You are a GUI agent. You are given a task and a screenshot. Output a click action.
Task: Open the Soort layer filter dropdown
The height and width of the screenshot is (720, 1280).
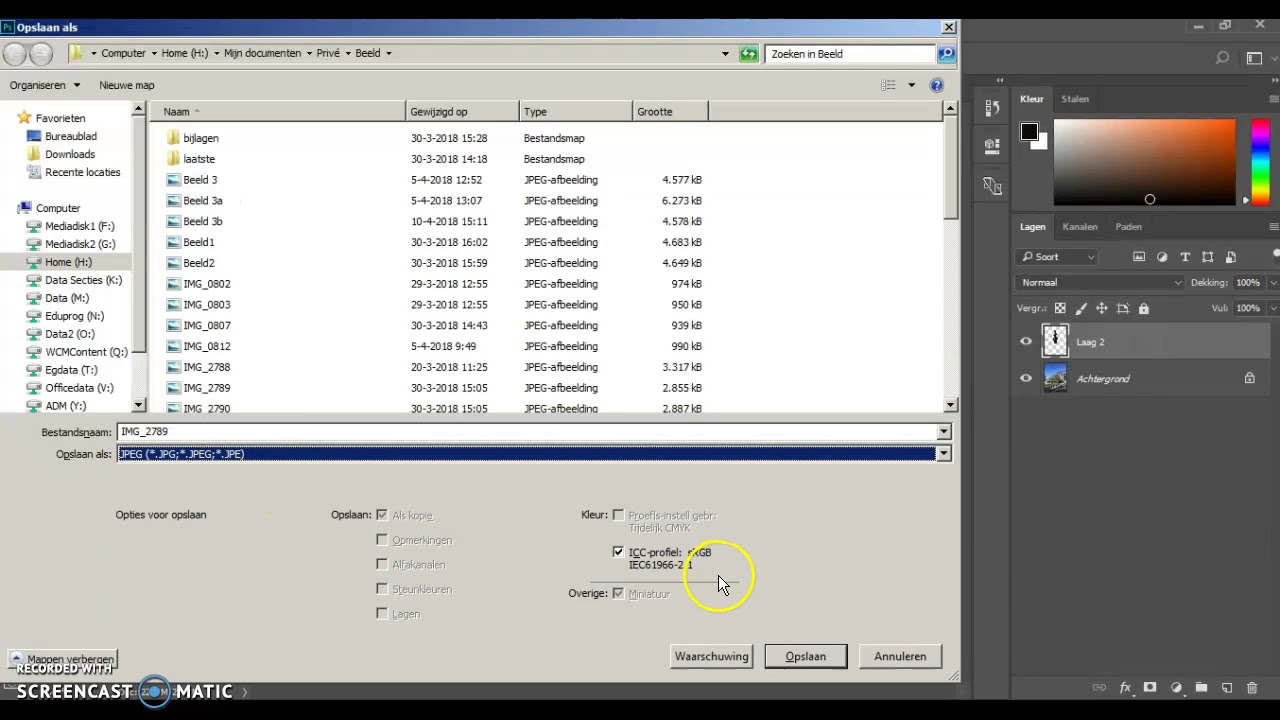(1057, 257)
